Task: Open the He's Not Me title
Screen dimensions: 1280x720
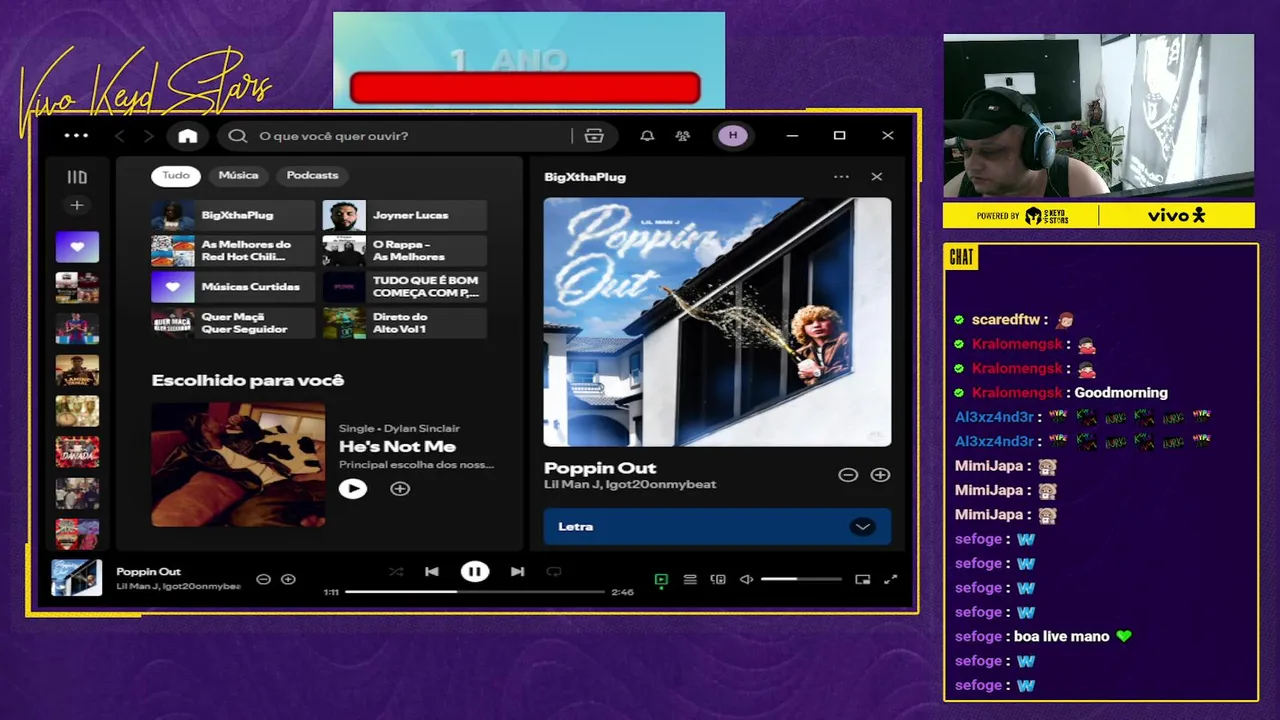Action: [397, 447]
